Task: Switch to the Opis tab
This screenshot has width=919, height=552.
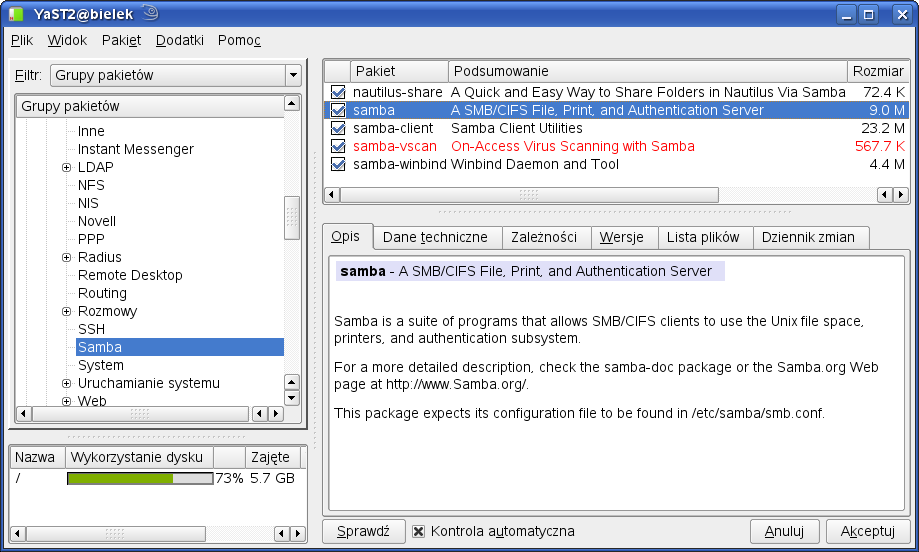Action: (346, 237)
